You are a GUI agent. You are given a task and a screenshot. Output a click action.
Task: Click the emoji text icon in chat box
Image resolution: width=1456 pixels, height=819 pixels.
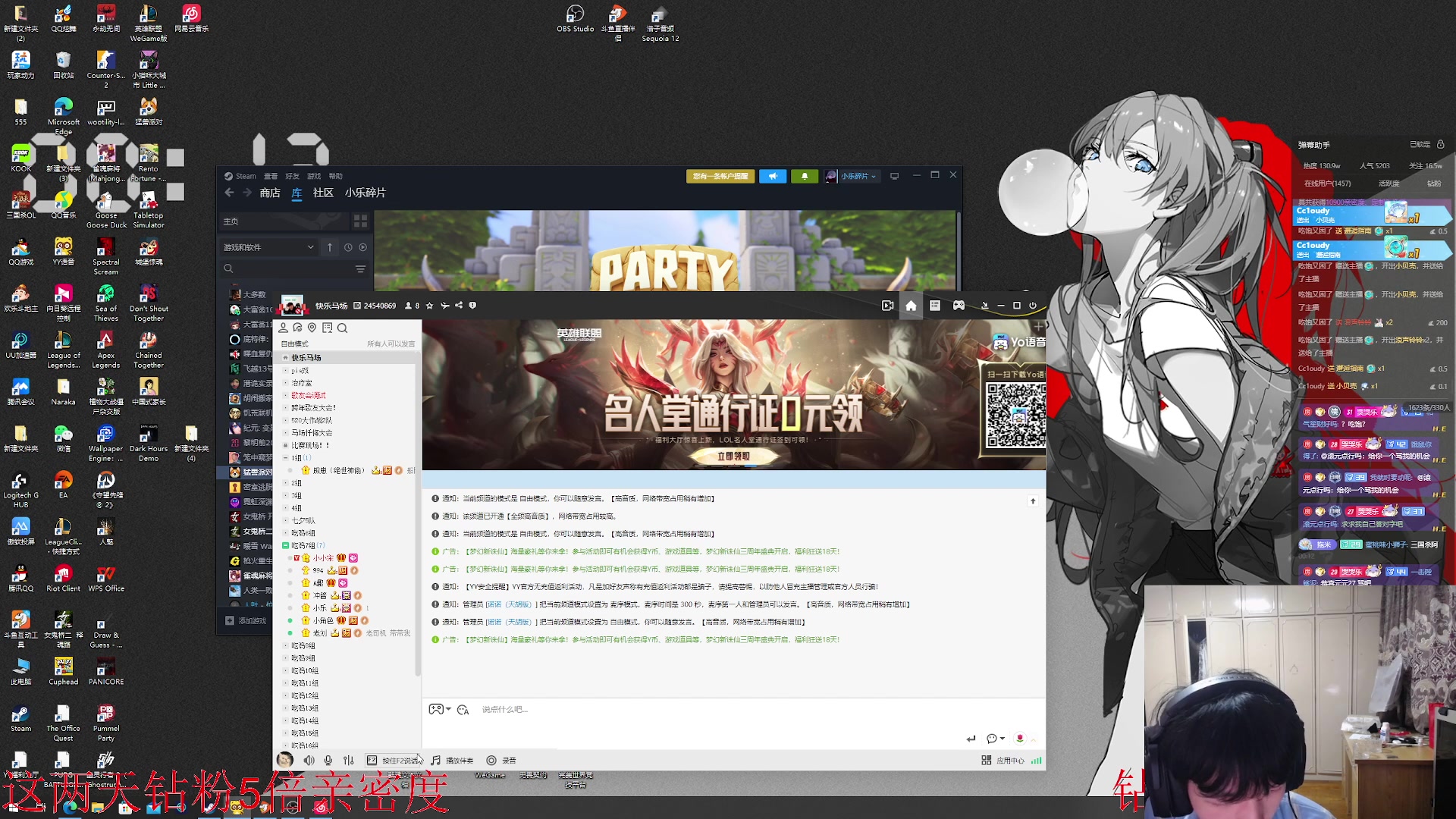click(463, 710)
